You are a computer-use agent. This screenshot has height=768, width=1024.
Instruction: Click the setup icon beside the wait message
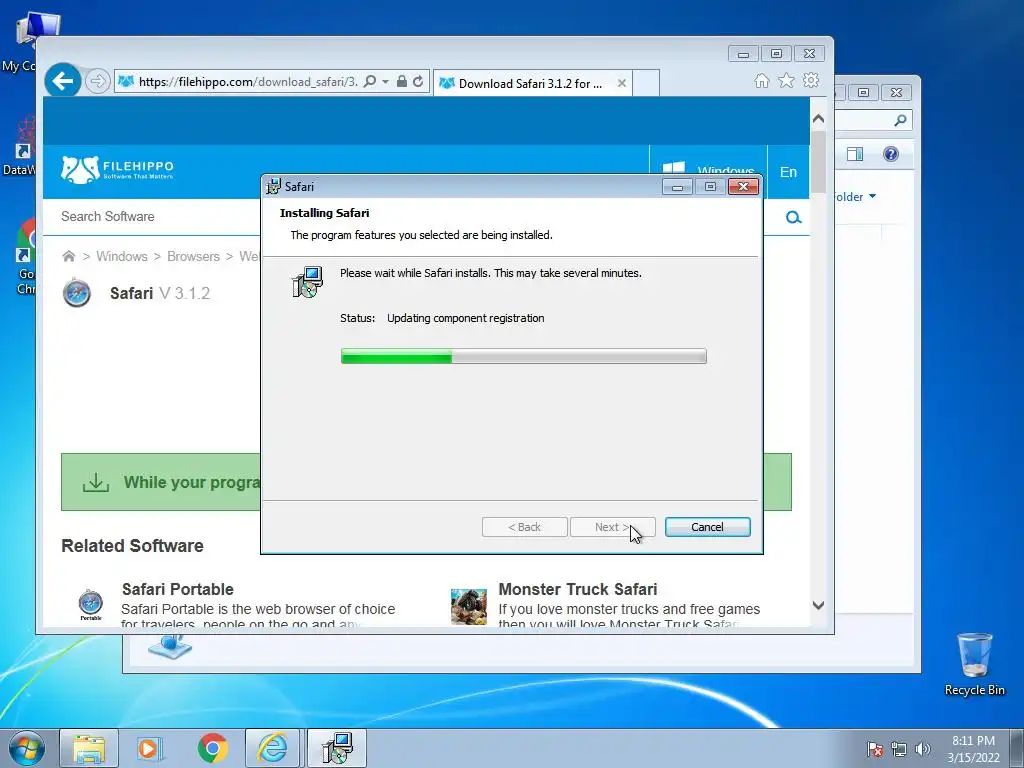[307, 282]
